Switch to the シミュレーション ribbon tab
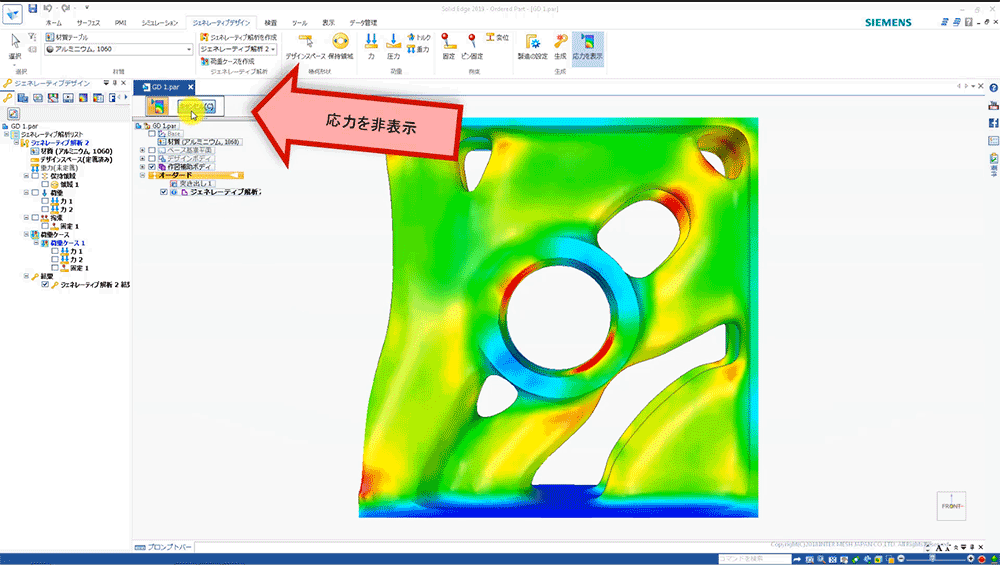 pyautogui.click(x=161, y=21)
